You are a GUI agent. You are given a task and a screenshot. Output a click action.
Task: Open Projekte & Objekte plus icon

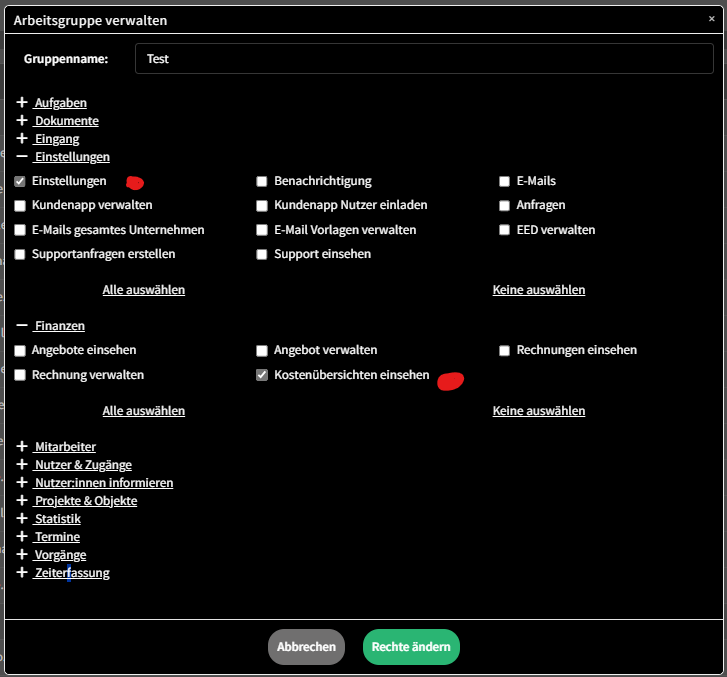click(x=22, y=501)
